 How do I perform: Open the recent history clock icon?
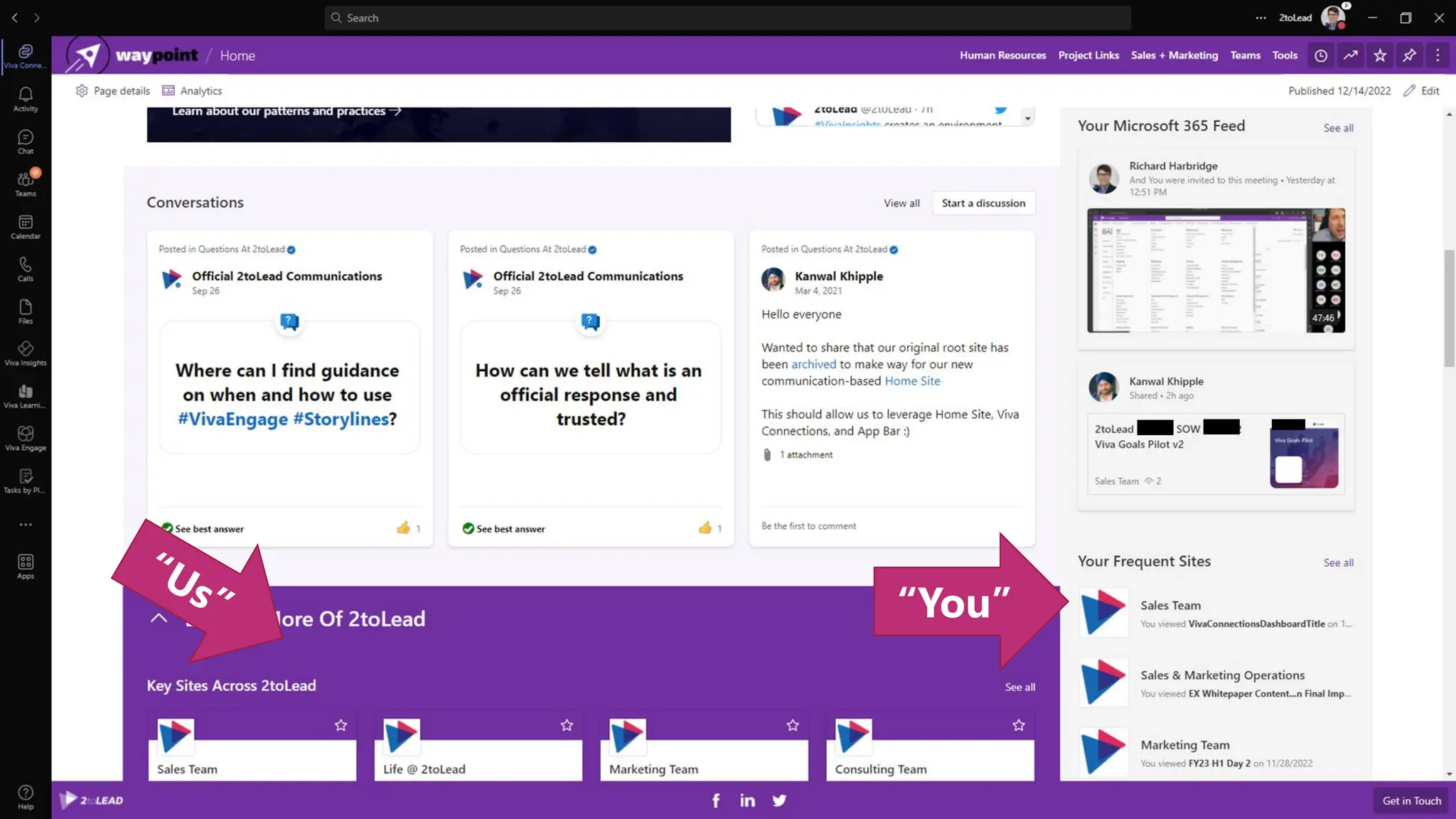click(x=1321, y=55)
